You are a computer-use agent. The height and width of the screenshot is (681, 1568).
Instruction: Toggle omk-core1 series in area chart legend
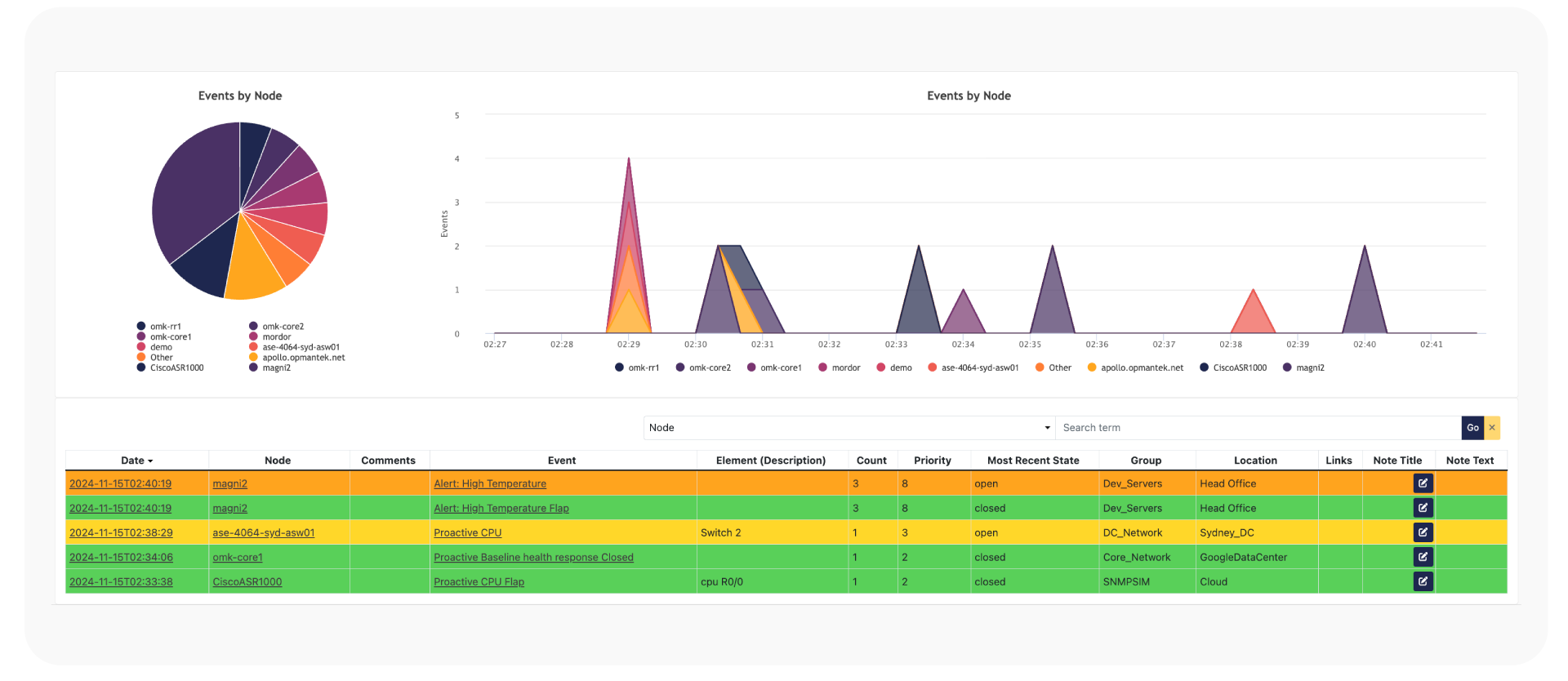click(774, 367)
